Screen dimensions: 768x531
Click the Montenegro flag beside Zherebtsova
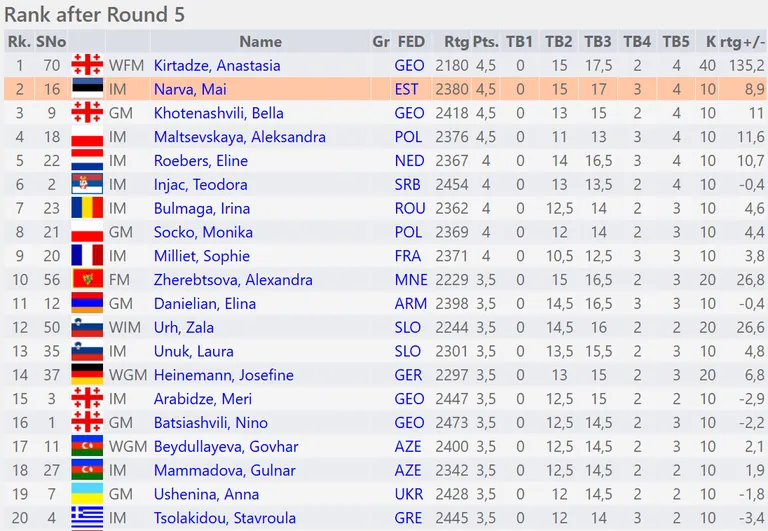[x=87, y=280]
